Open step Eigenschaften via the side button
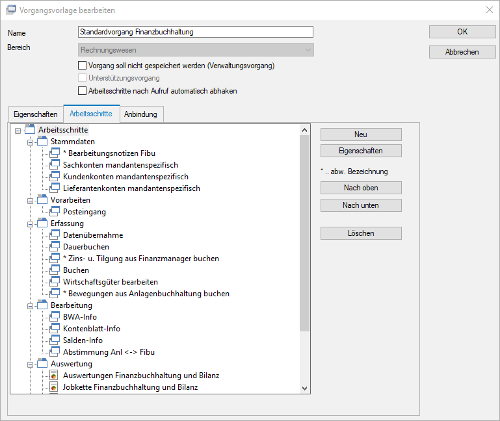Image resolution: width=500 pixels, height=421 pixels. tap(361, 151)
